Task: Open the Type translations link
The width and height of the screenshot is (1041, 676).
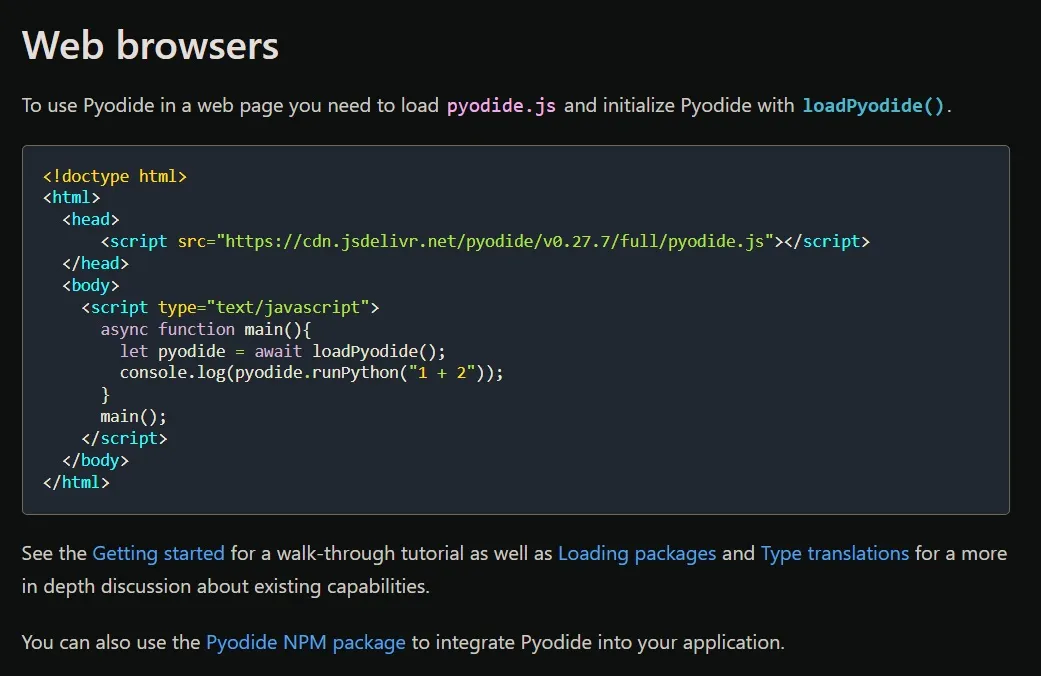Action: click(x=835, y=553)
